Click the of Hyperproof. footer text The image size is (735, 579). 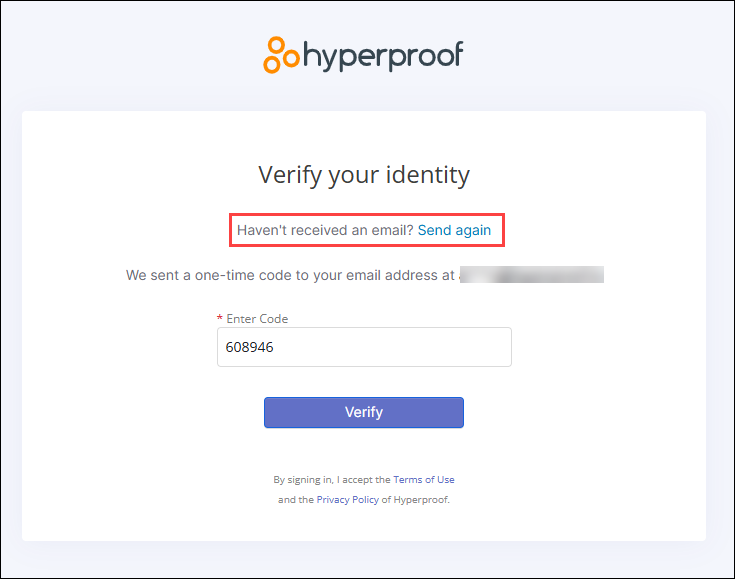coord(415,500)
